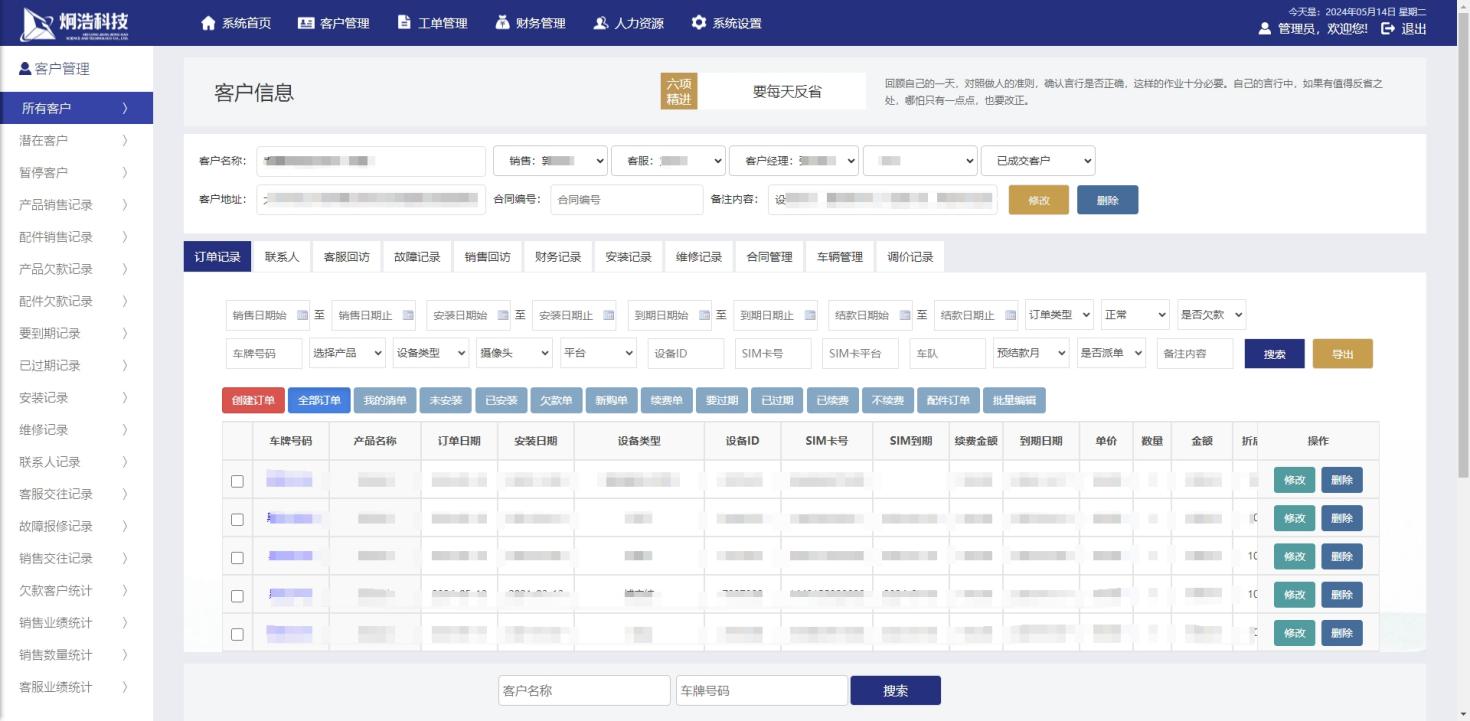Image resolution: width=1470 pixels, height=721 pixels.
Task: Click the ID card icon for 客户管理
Action: 306,23
